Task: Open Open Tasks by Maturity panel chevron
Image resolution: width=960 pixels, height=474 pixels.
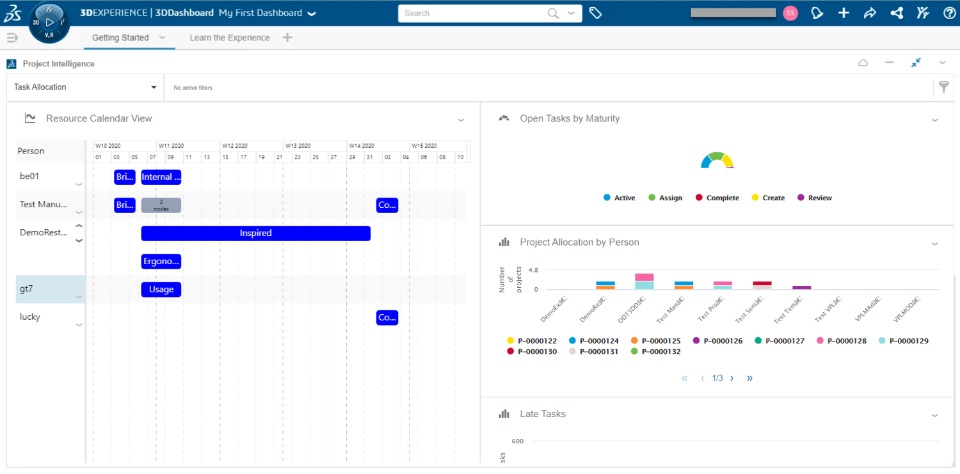Action: (x=935, y=120)
